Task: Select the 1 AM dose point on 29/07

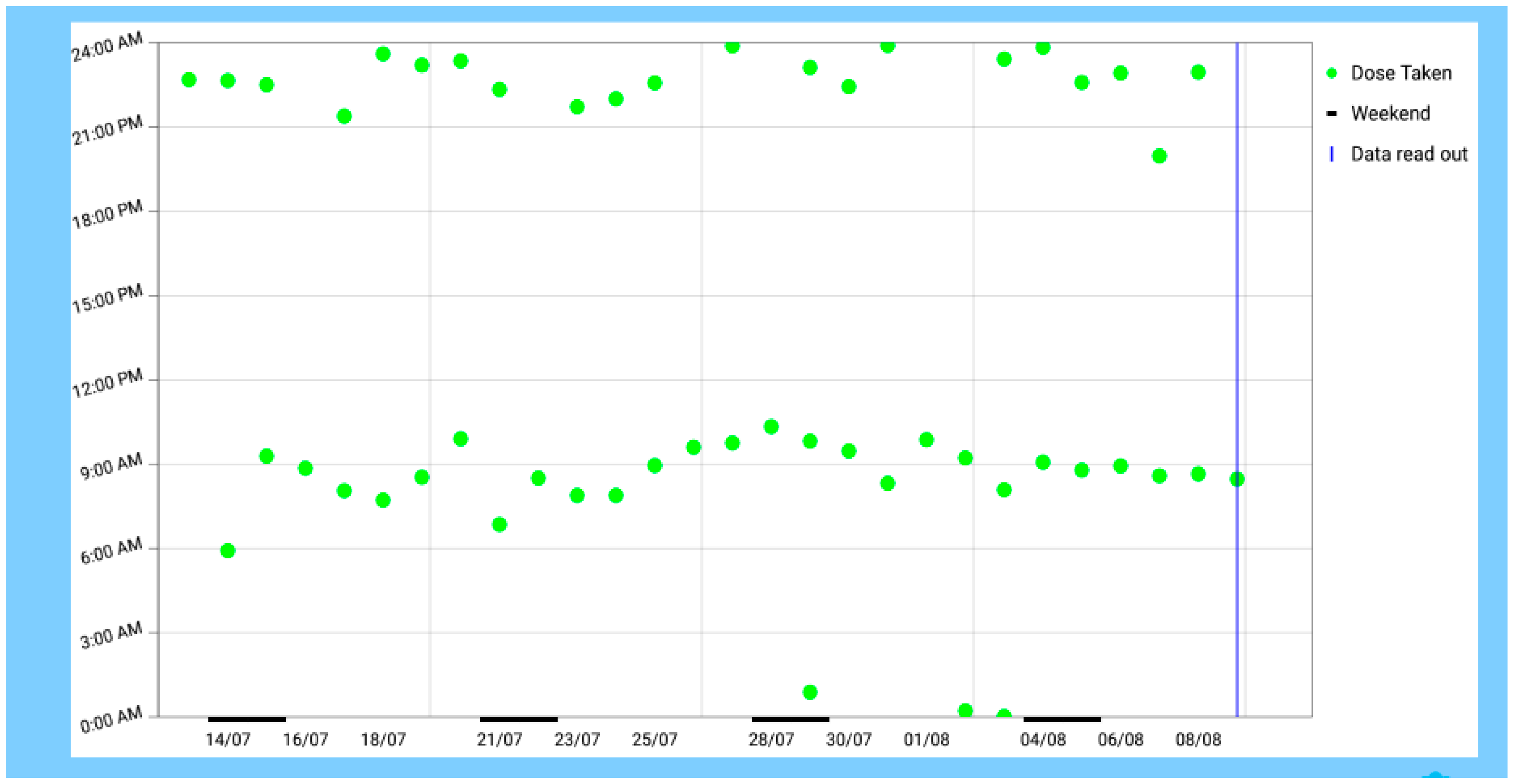Action: [x=810, y=692]
